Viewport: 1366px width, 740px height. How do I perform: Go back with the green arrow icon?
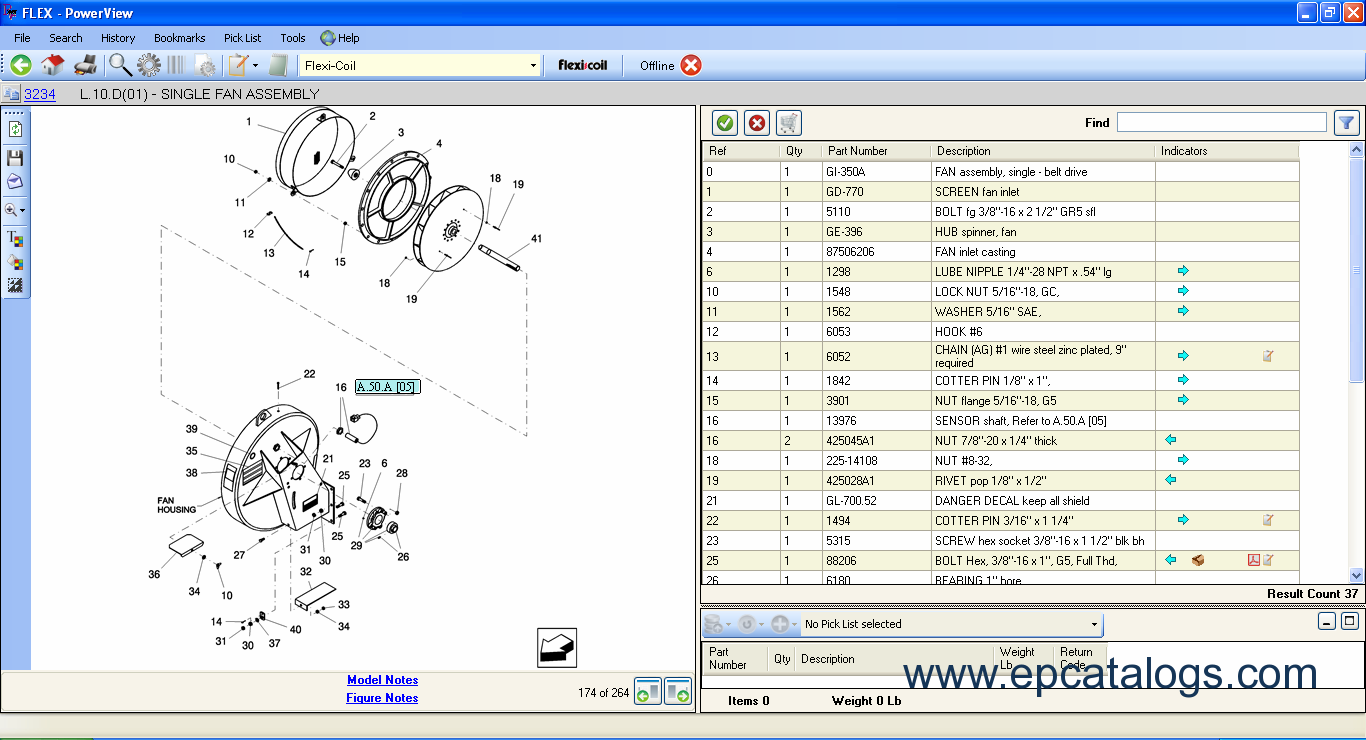tap(20, 65)
